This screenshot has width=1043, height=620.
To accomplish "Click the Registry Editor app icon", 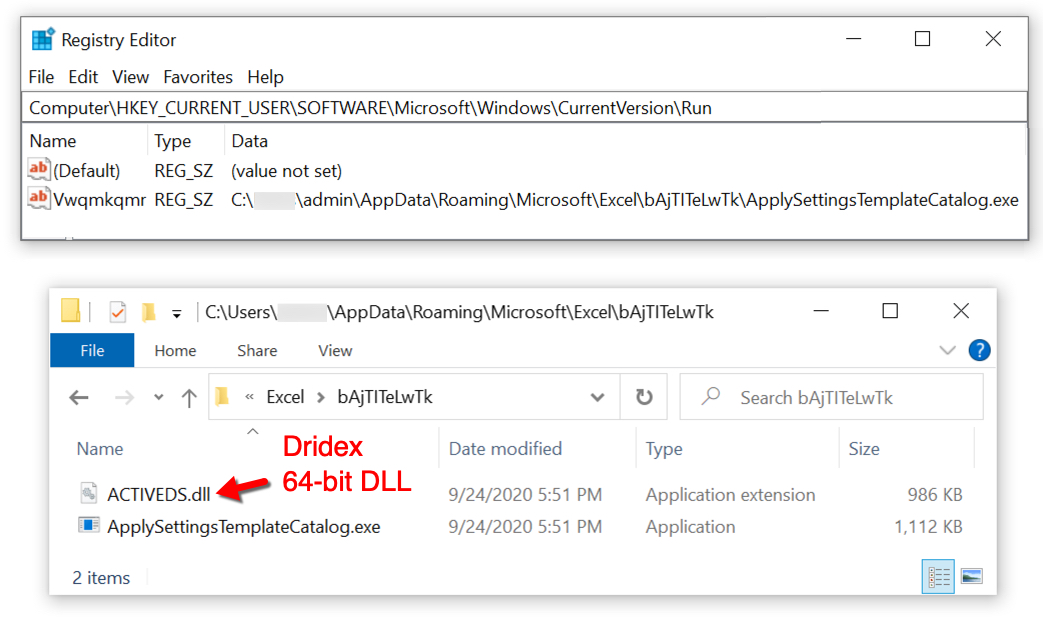I will coord(43,39).
